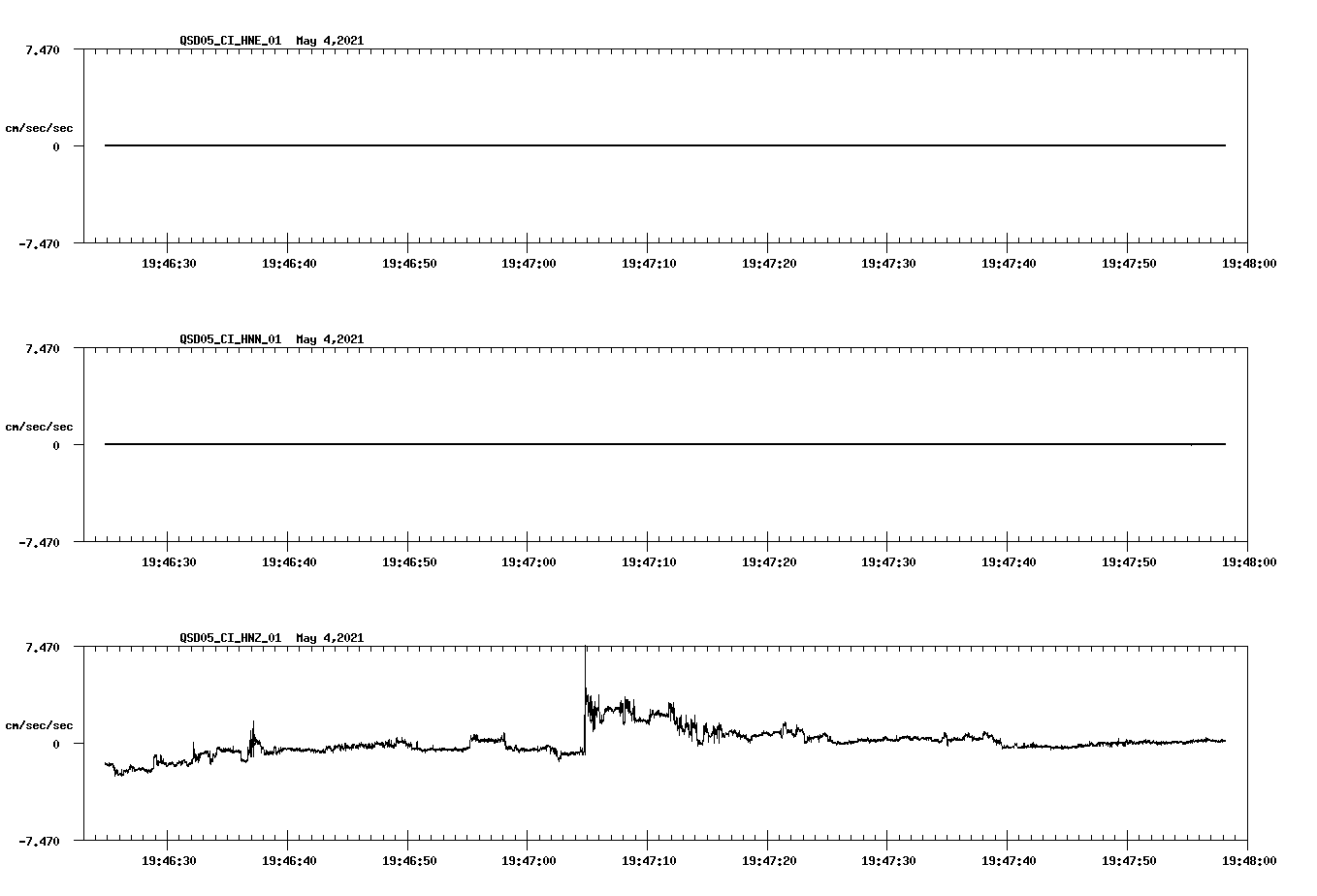Click the 19:48:00 time label of top plot
1317x896 pixels.
coord(1251,262)
